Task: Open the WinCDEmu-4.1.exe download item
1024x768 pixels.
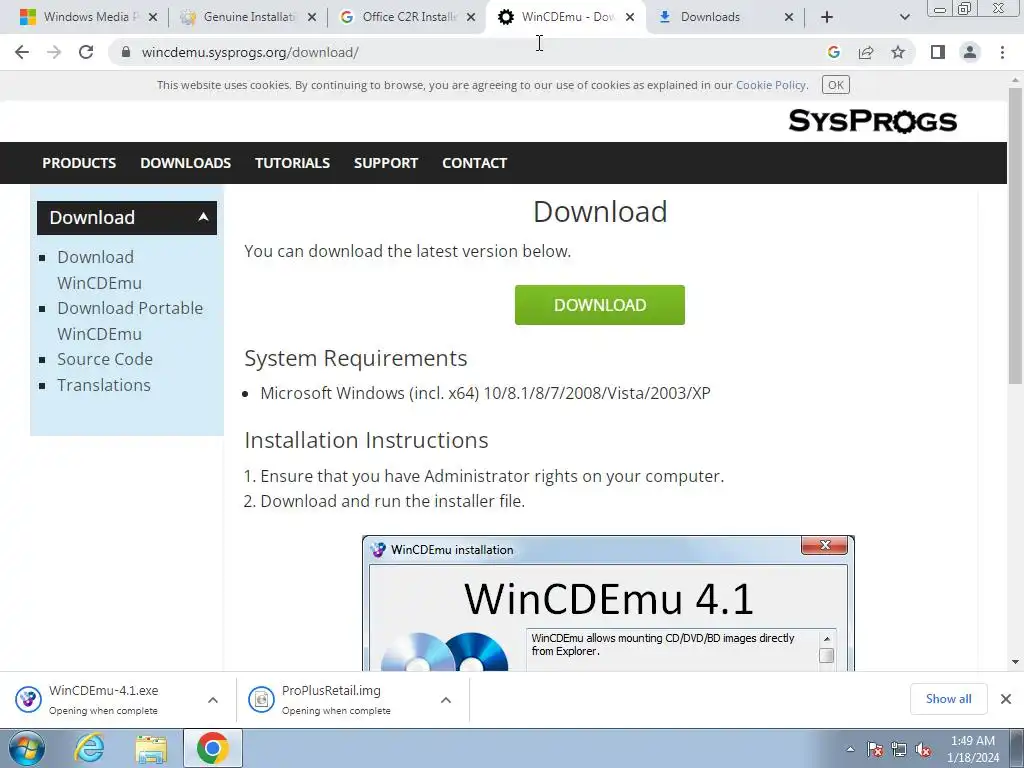Action: click(x=103, y=699)
